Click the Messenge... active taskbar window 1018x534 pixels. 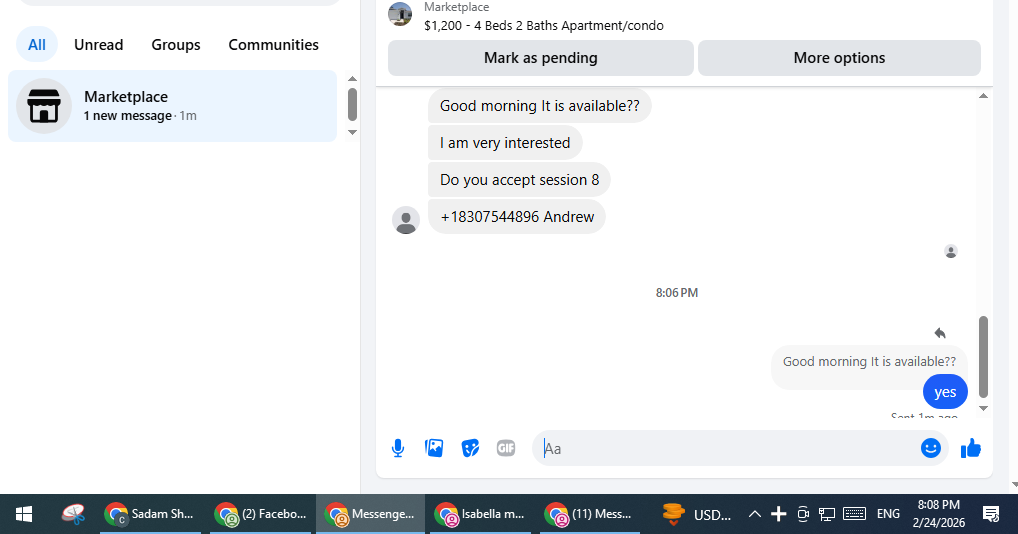point(370,515)
